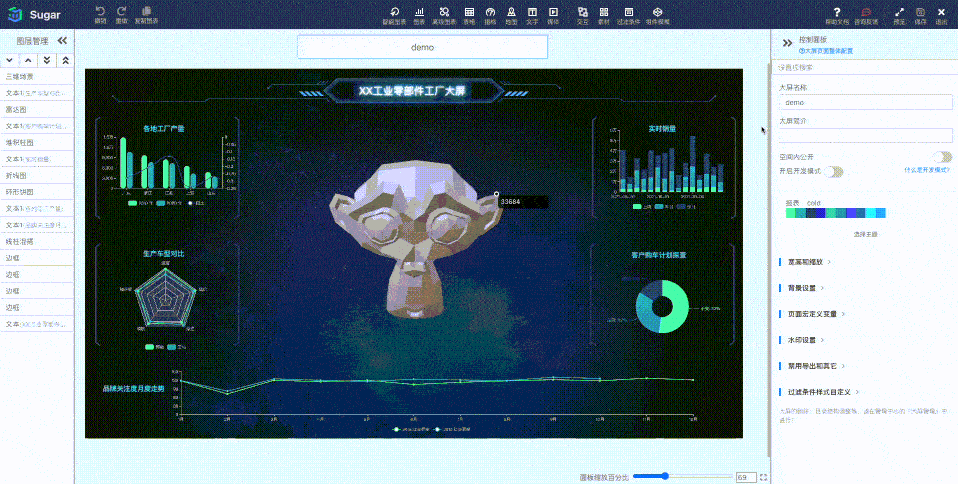Open the 过滤条件 filter toolbar icon
The height and width of the screenshot is (484, 958).
pos(628,12)
